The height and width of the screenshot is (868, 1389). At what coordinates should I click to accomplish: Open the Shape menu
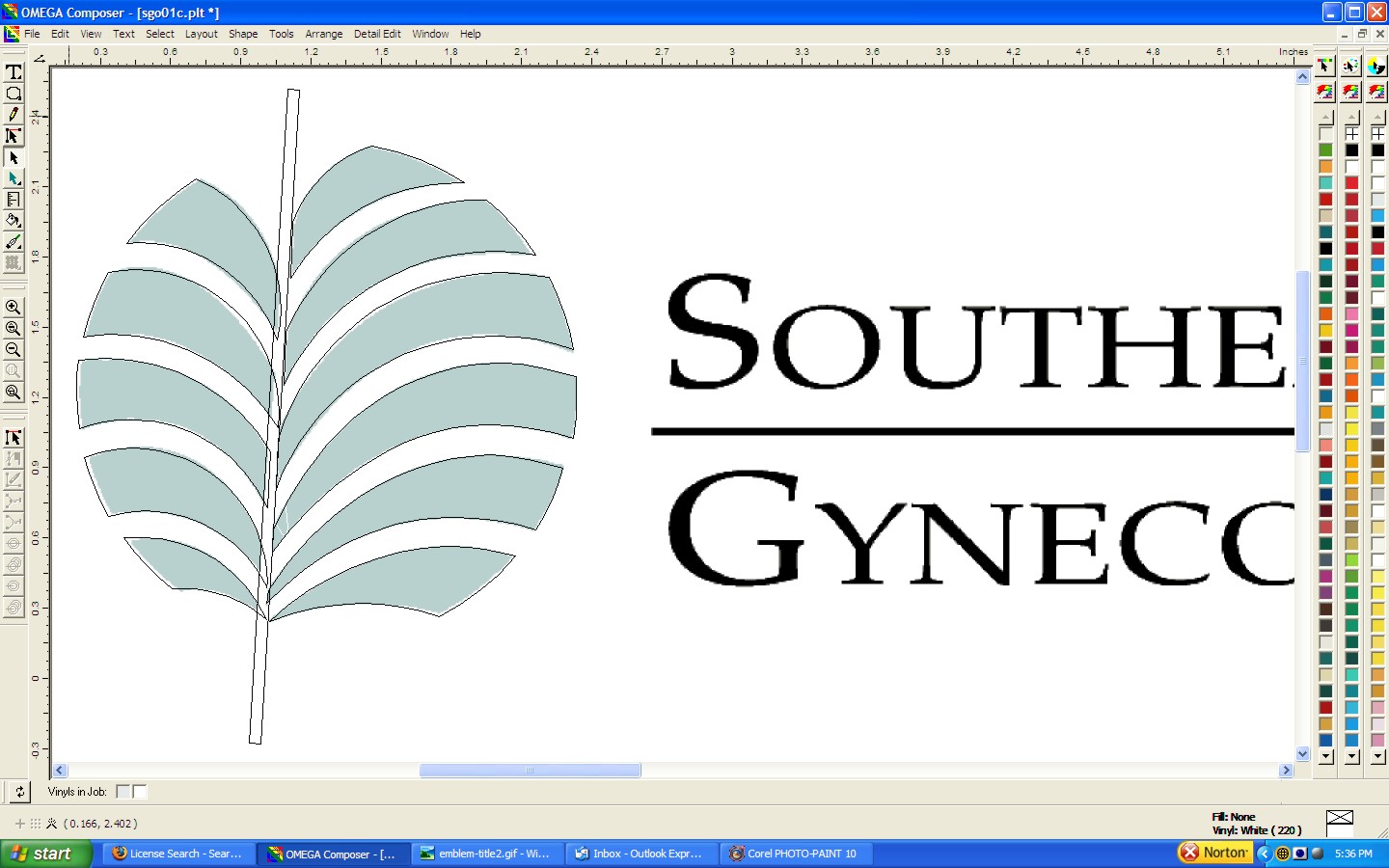(243, 34)
